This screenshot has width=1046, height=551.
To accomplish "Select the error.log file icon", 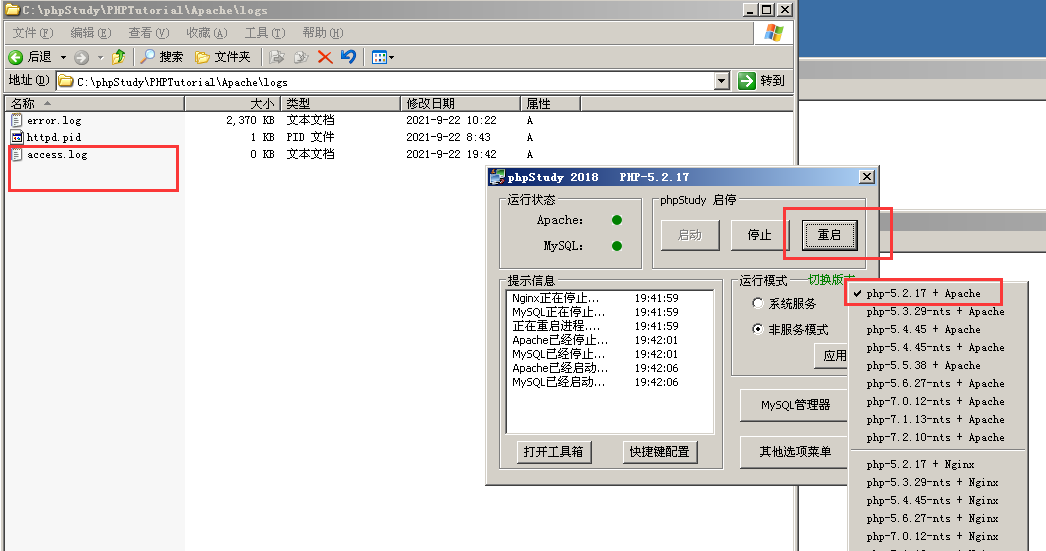I will coord(17,120).
